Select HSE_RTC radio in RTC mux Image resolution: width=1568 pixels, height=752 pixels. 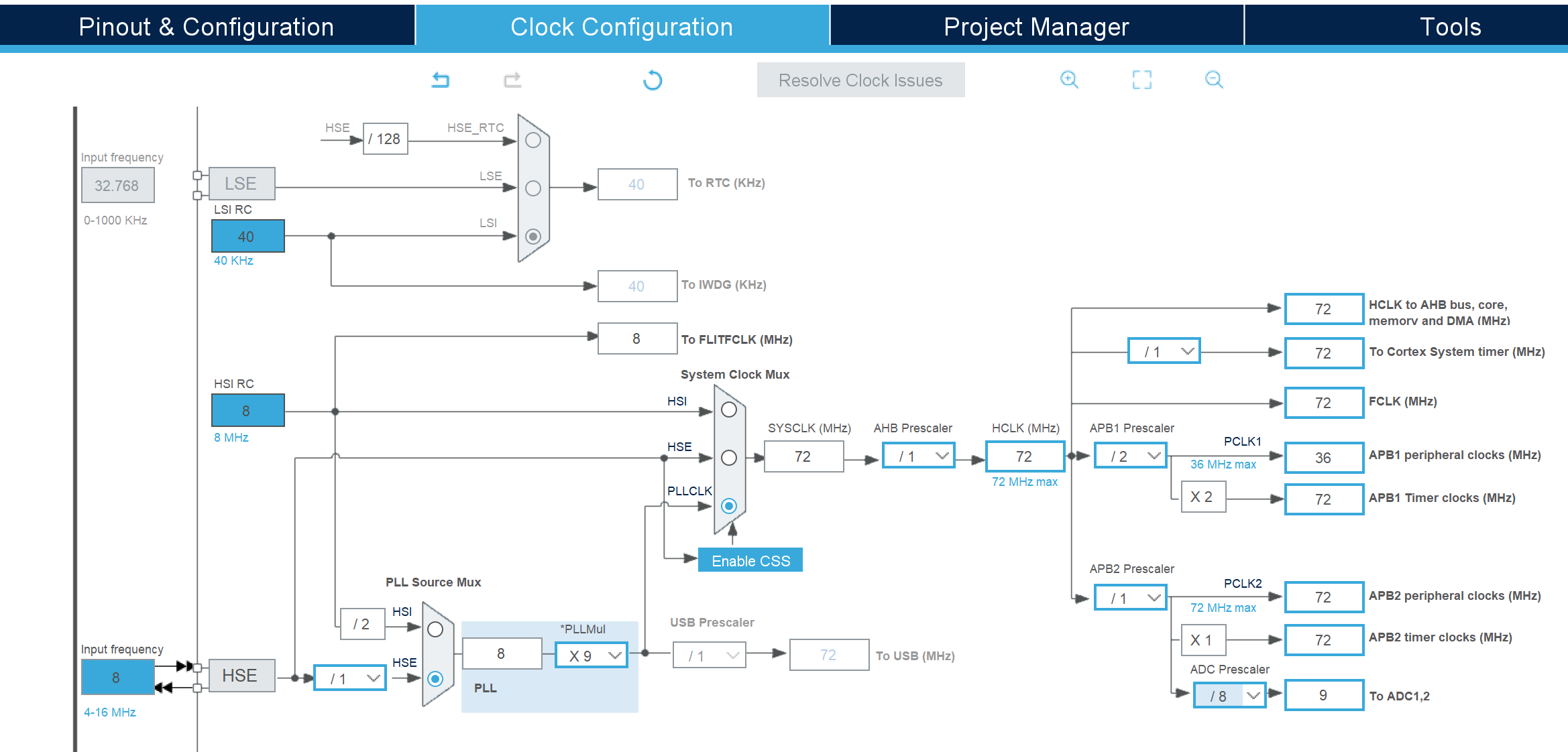click(x=533, y=140)
